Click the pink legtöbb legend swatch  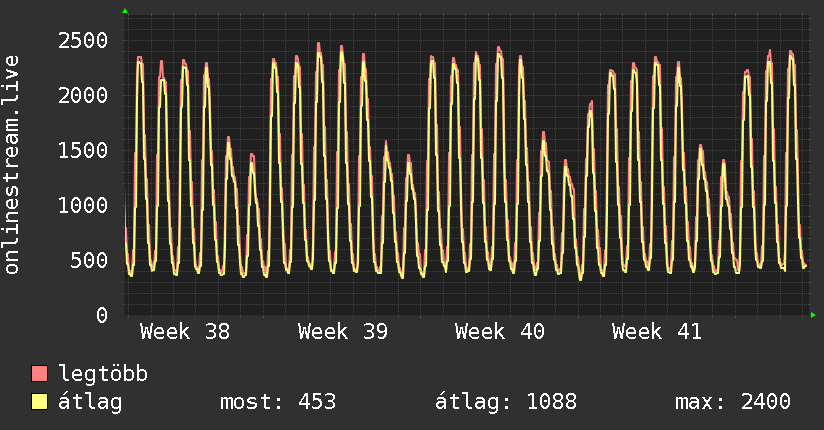(x=39, y=373)
